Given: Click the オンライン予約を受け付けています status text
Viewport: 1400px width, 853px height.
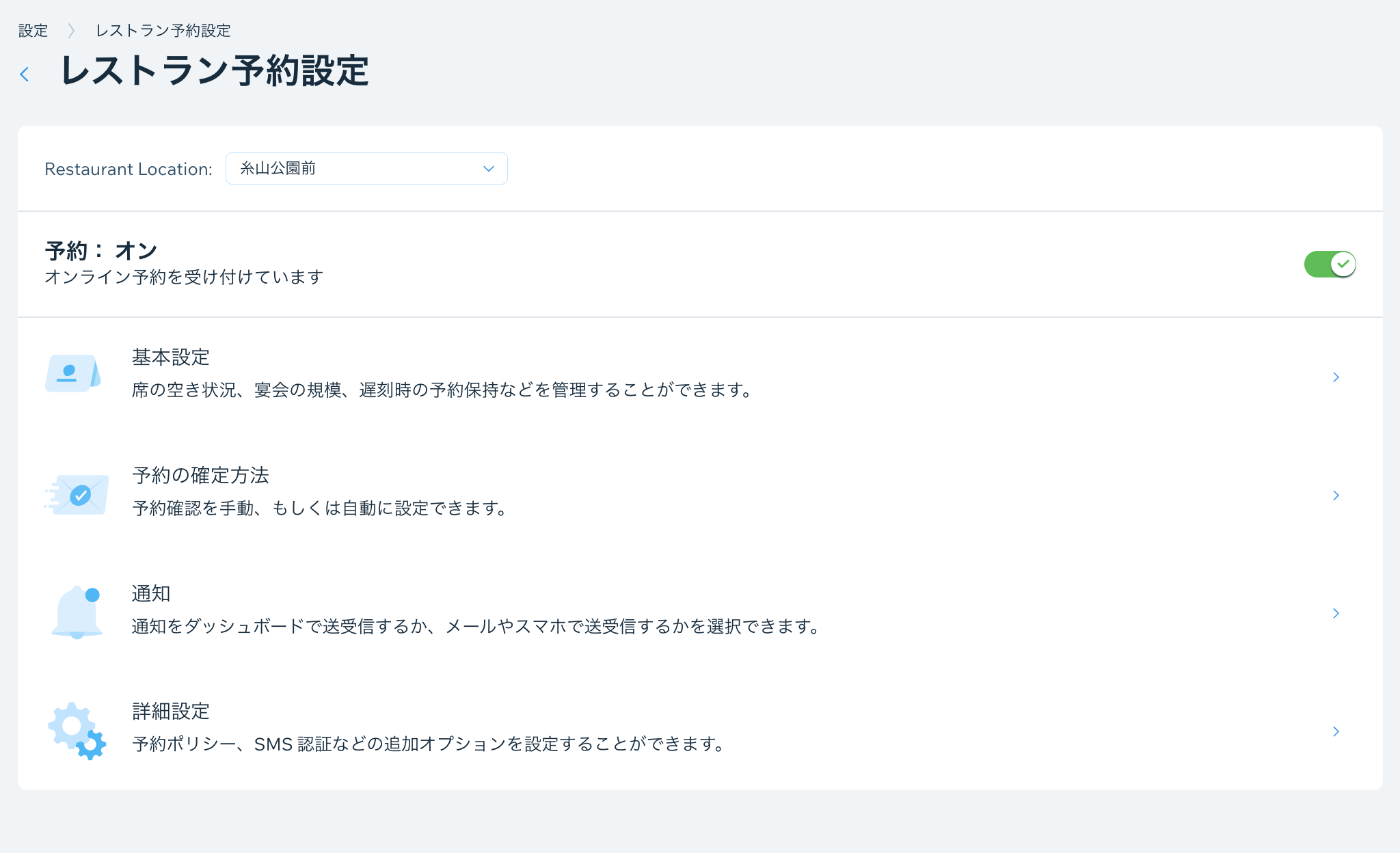Looking at the screenshot, I should coord(184,277).
